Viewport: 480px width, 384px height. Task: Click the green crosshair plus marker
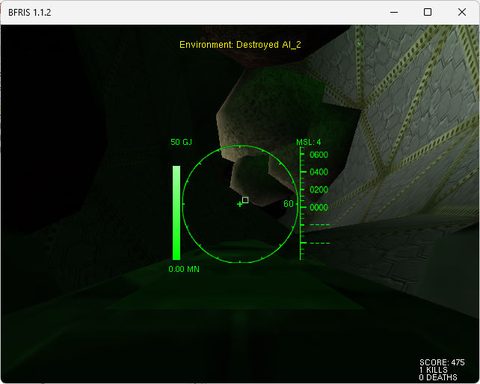(240, 204)
